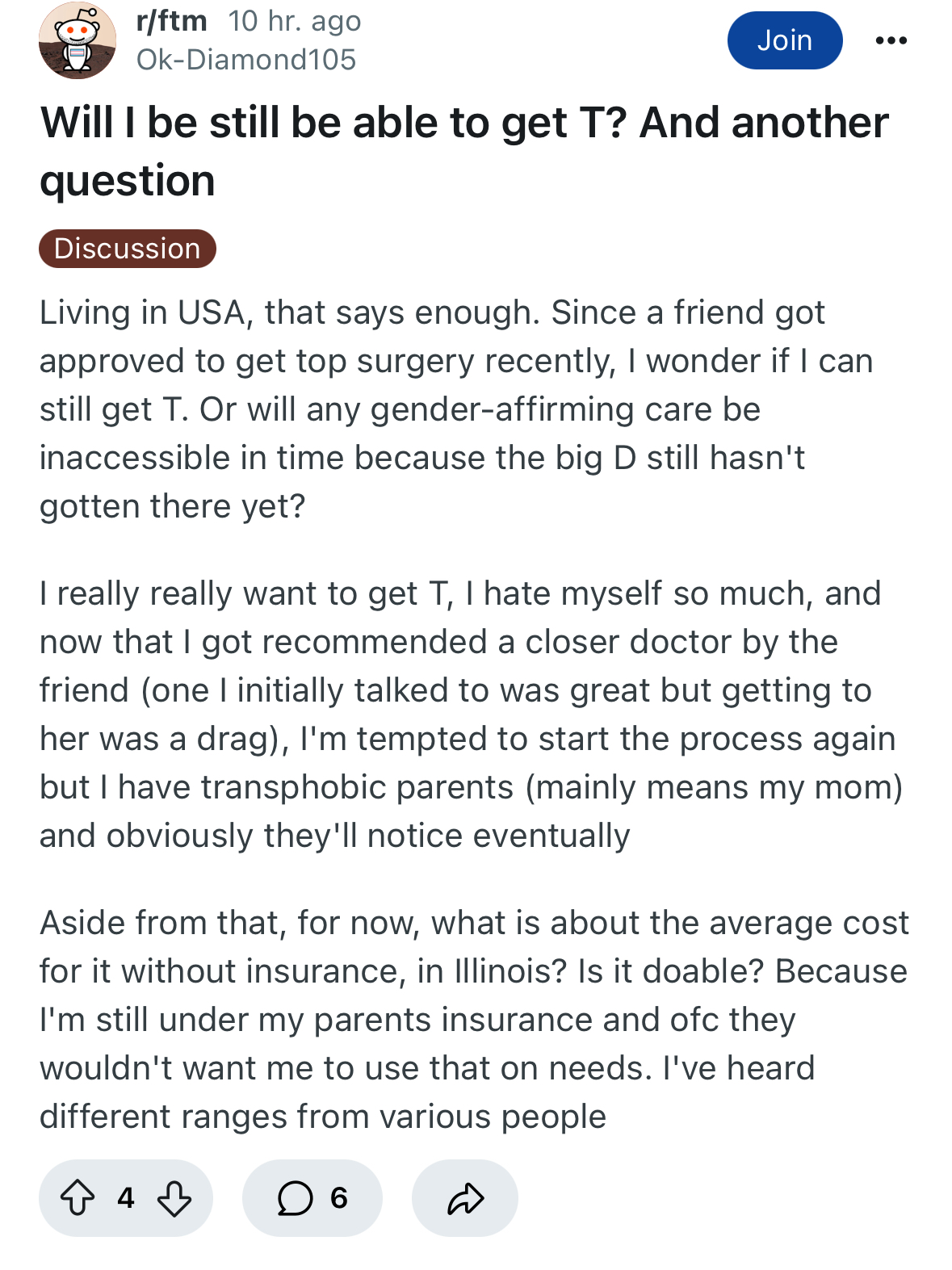
Task: Open the r/ftm subreddit link
Action: tap(171, 21)
